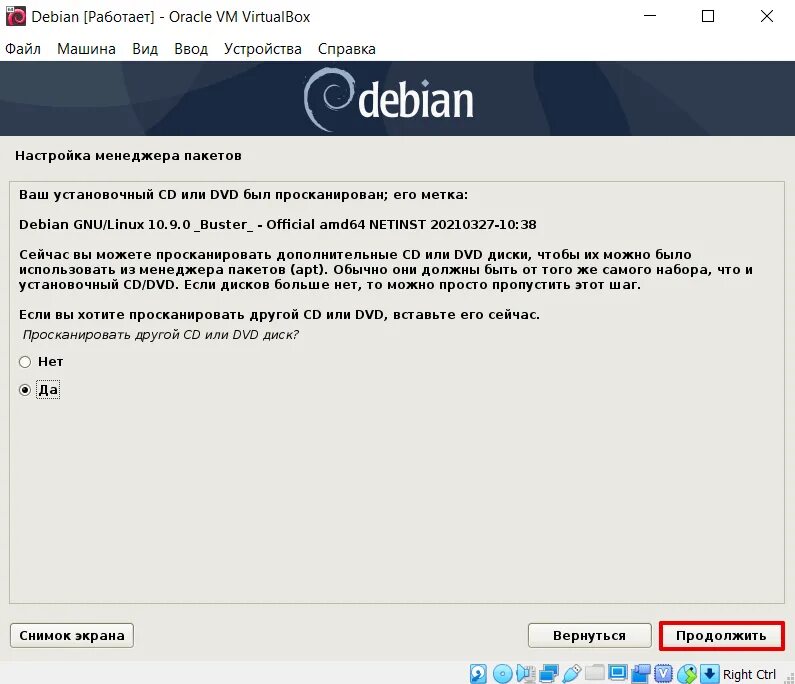Click the Настройка менеджера пакетов heading
Viewport: 795px width, 684px height.
point(128,156)
